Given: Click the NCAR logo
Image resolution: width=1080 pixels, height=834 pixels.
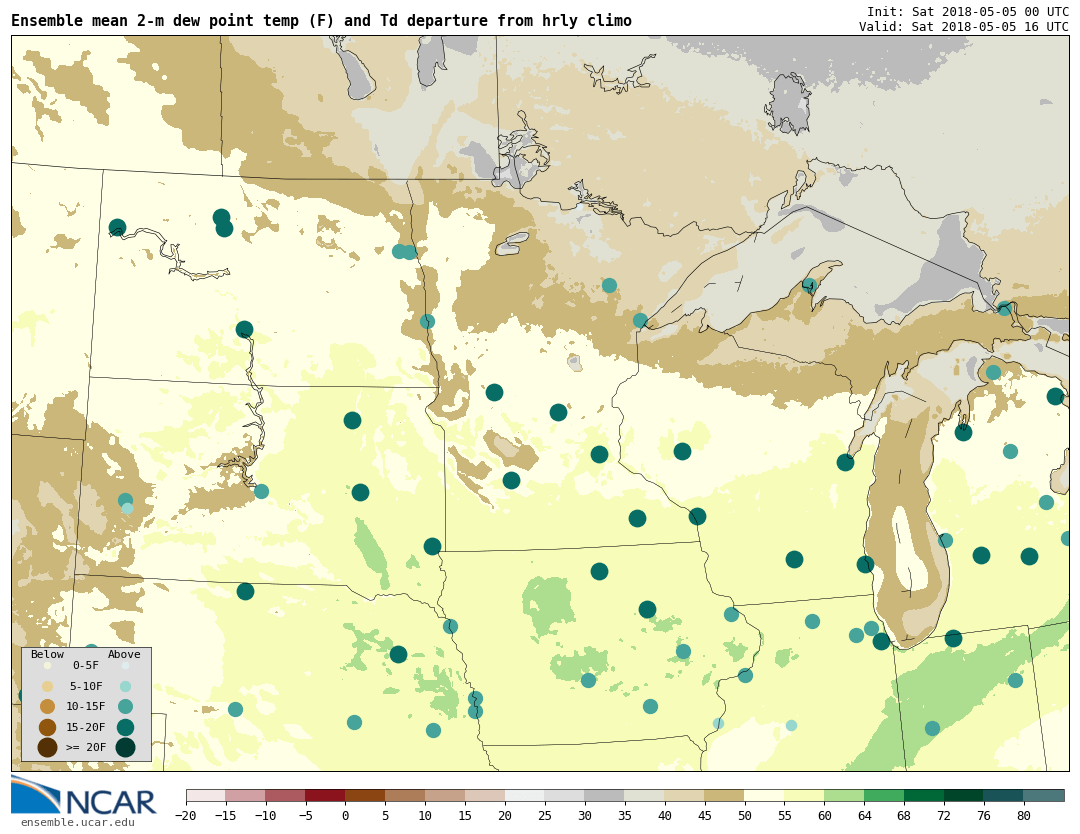Looking at the screenshot, I should click(x=84, y=798).
